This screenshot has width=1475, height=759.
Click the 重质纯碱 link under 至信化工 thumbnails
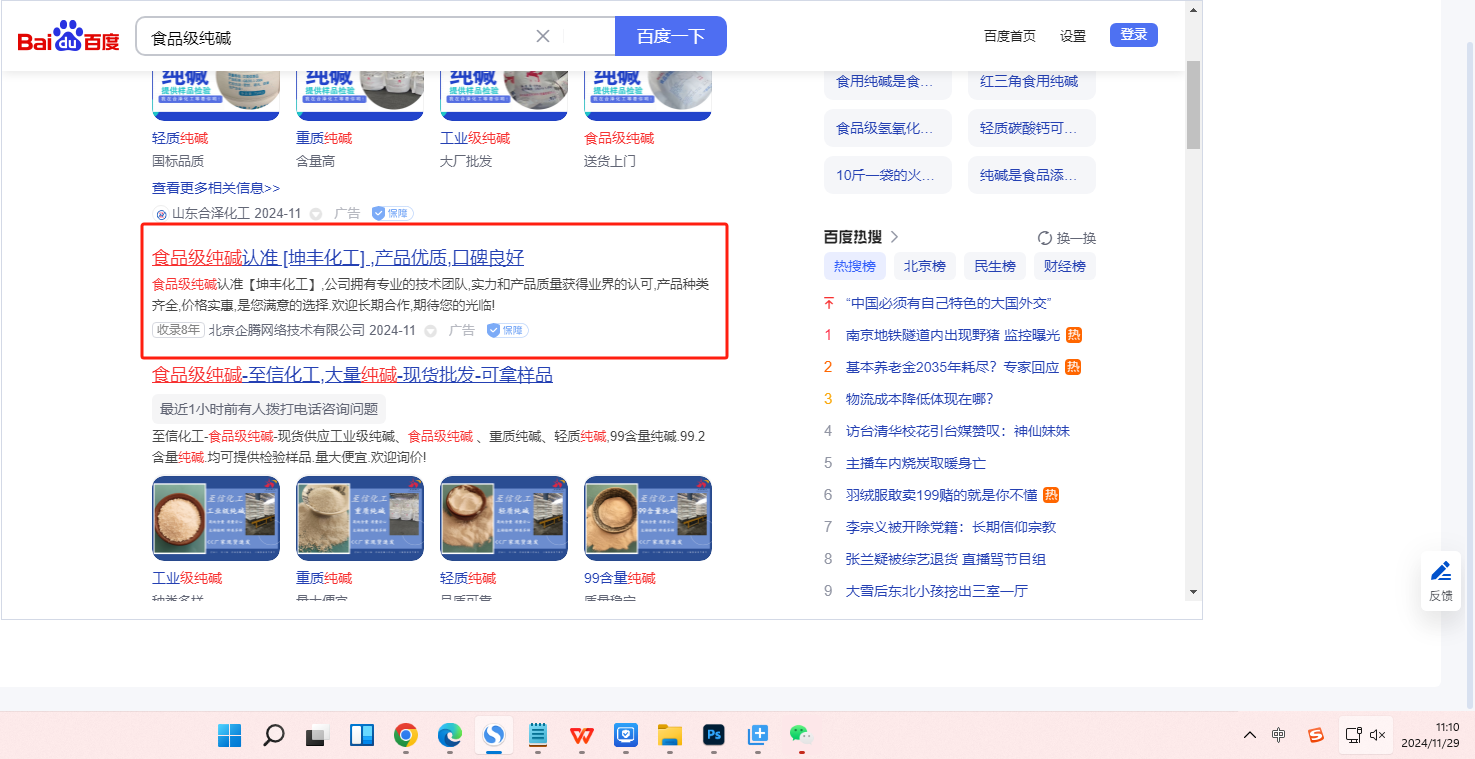324,578
